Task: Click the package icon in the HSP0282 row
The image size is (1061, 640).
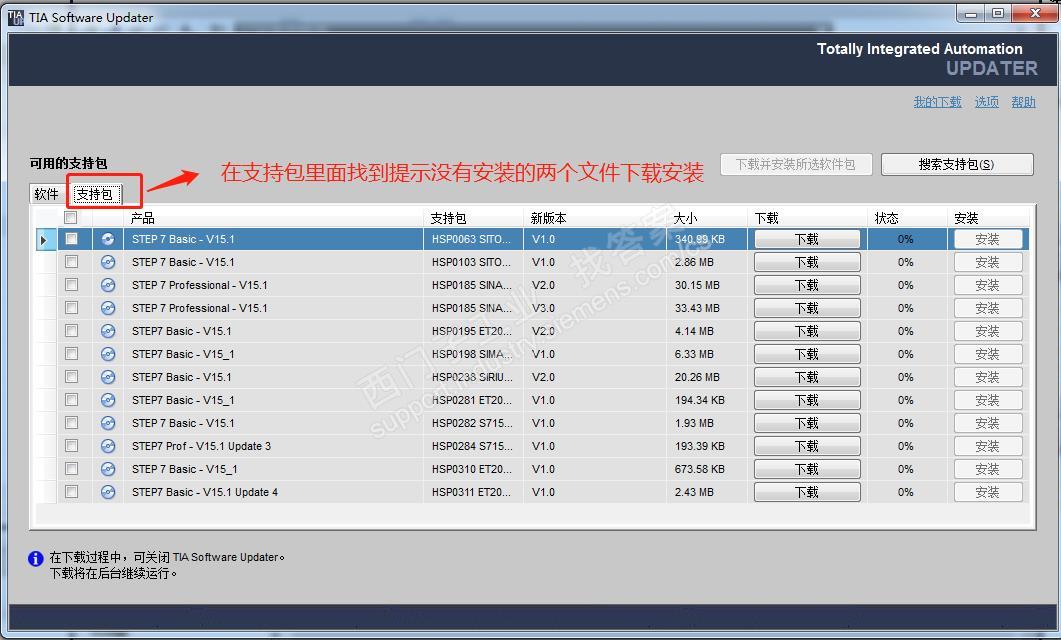Action: pyautogui.click(x=108, y=423)
